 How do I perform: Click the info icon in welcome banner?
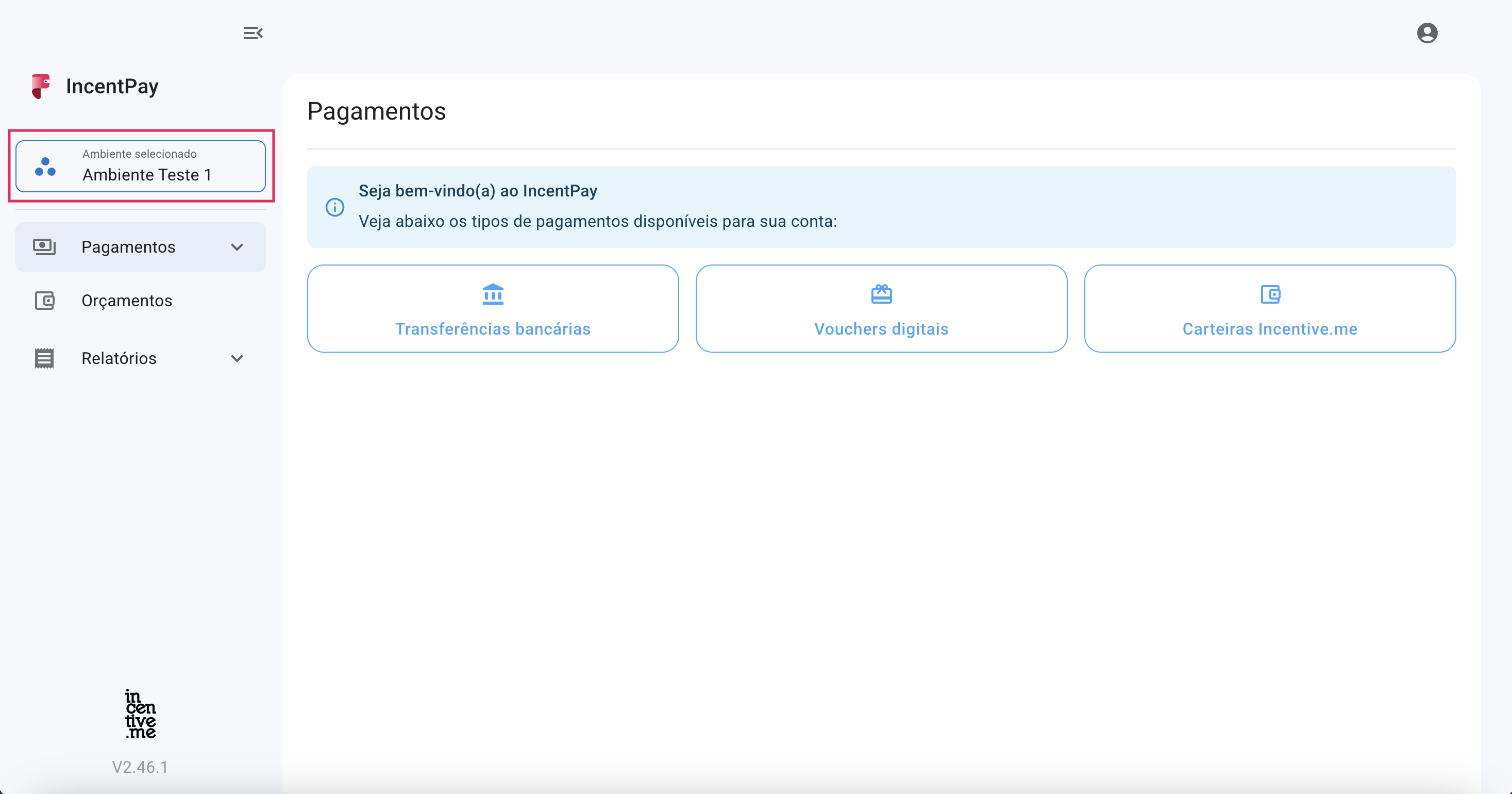click(334, 207)
